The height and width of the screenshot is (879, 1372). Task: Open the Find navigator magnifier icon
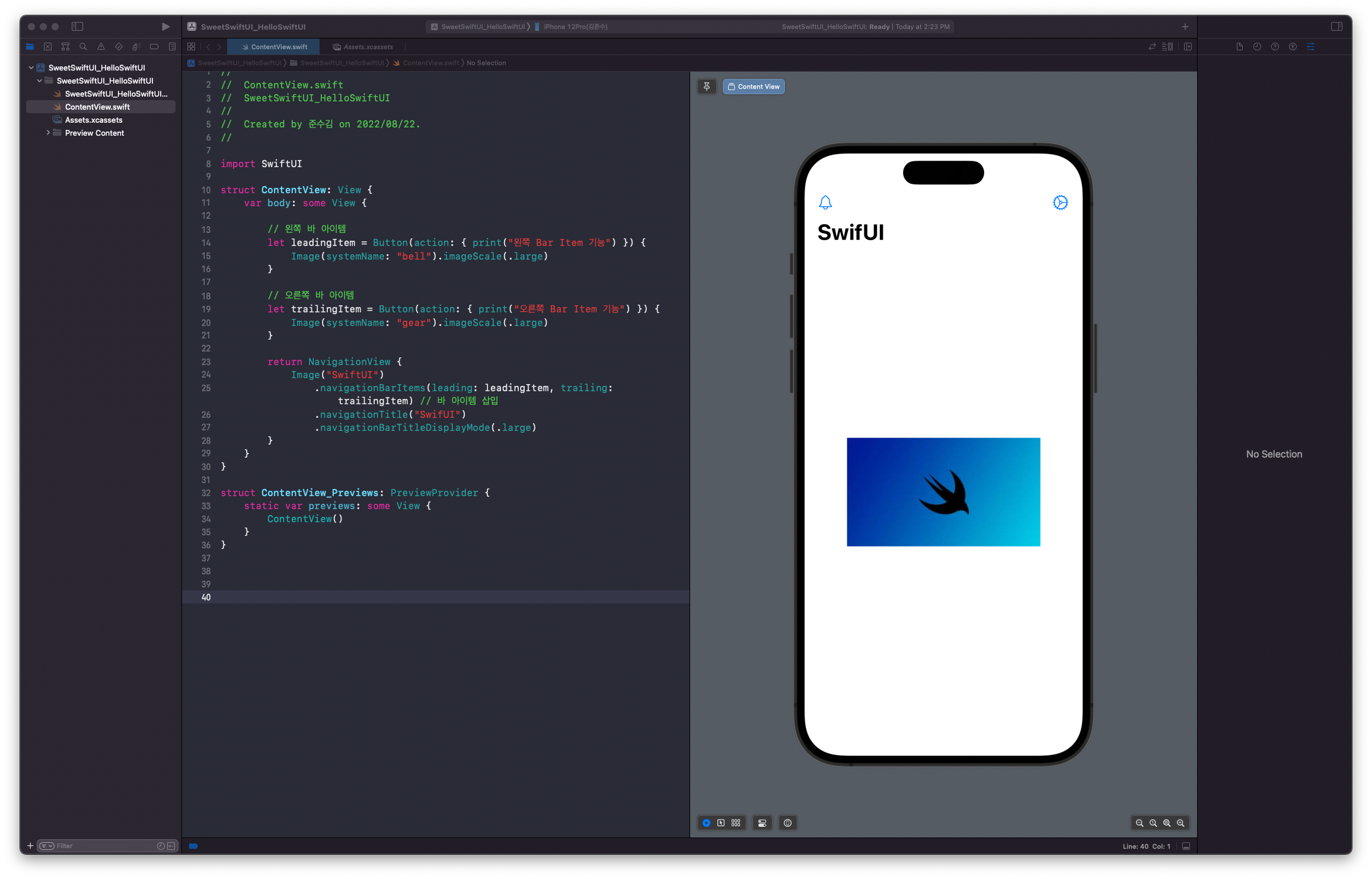(x=83, y=47)
